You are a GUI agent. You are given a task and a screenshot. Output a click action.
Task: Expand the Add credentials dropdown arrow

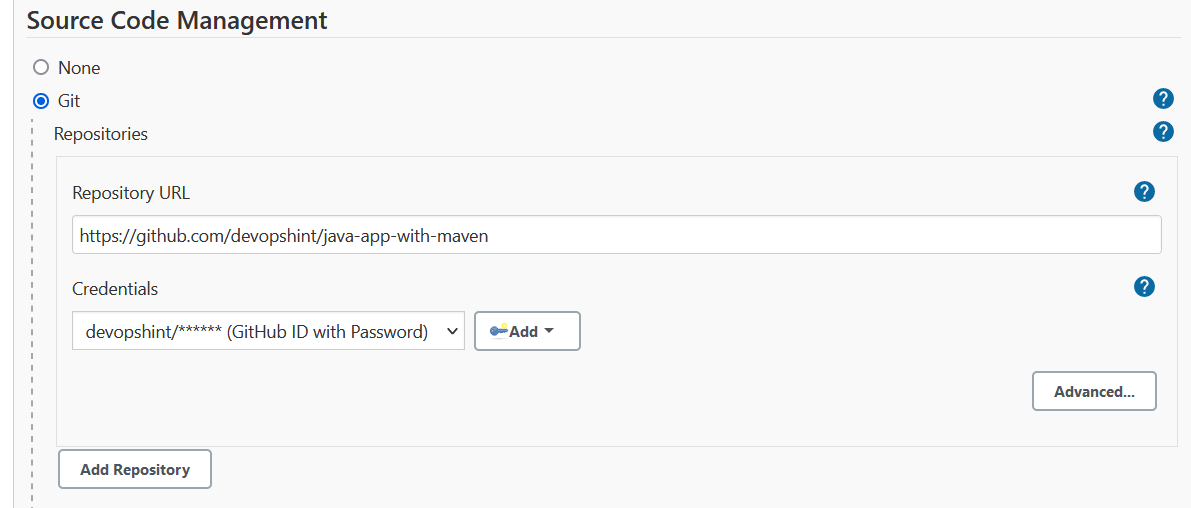[548, 331]
